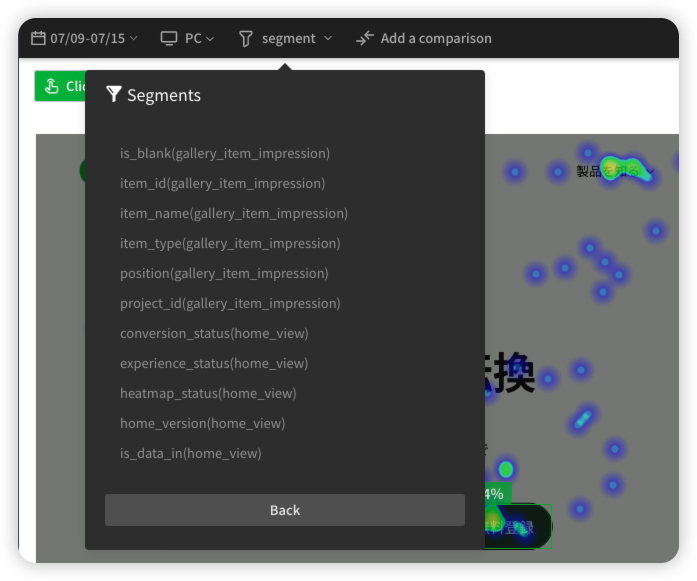Click the green 4% click-rate label
The width and height of the screenshot is (697, 581).
coord(497,494)
